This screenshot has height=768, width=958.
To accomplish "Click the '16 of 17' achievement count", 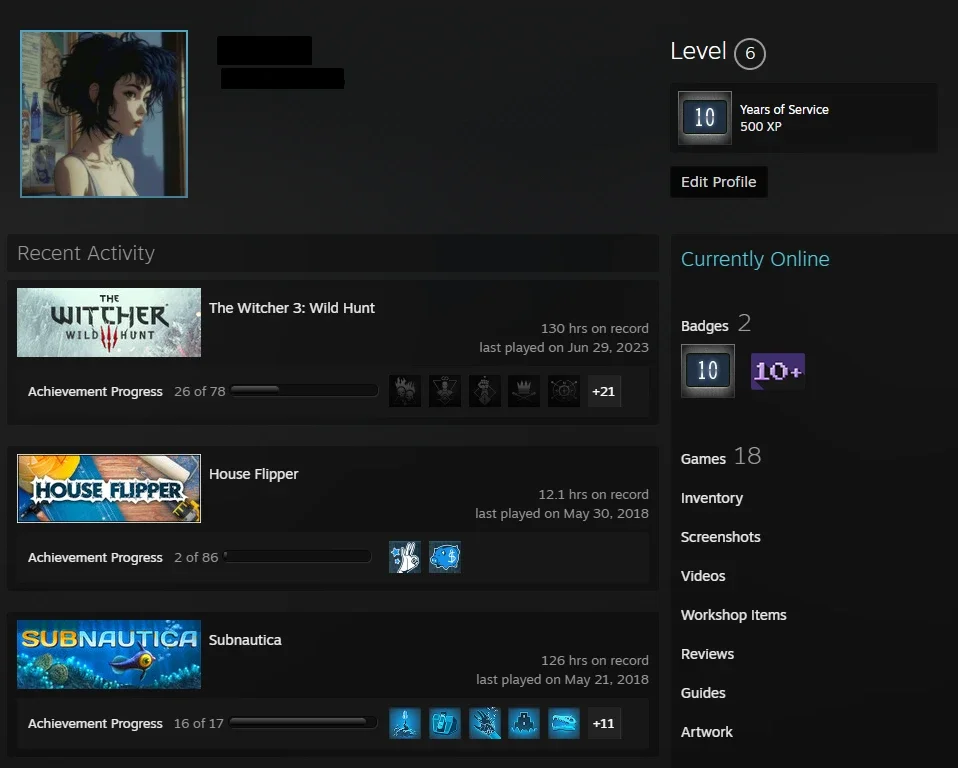I will [199, 724].
